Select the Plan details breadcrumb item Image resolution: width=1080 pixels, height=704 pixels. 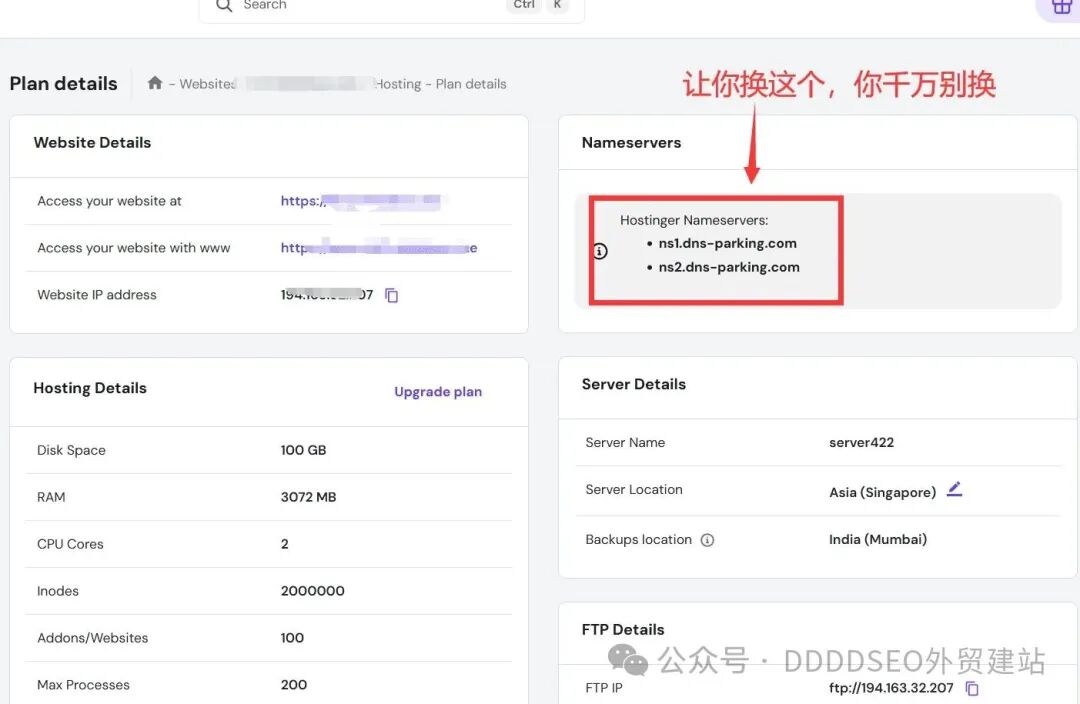tap(471, 84)
